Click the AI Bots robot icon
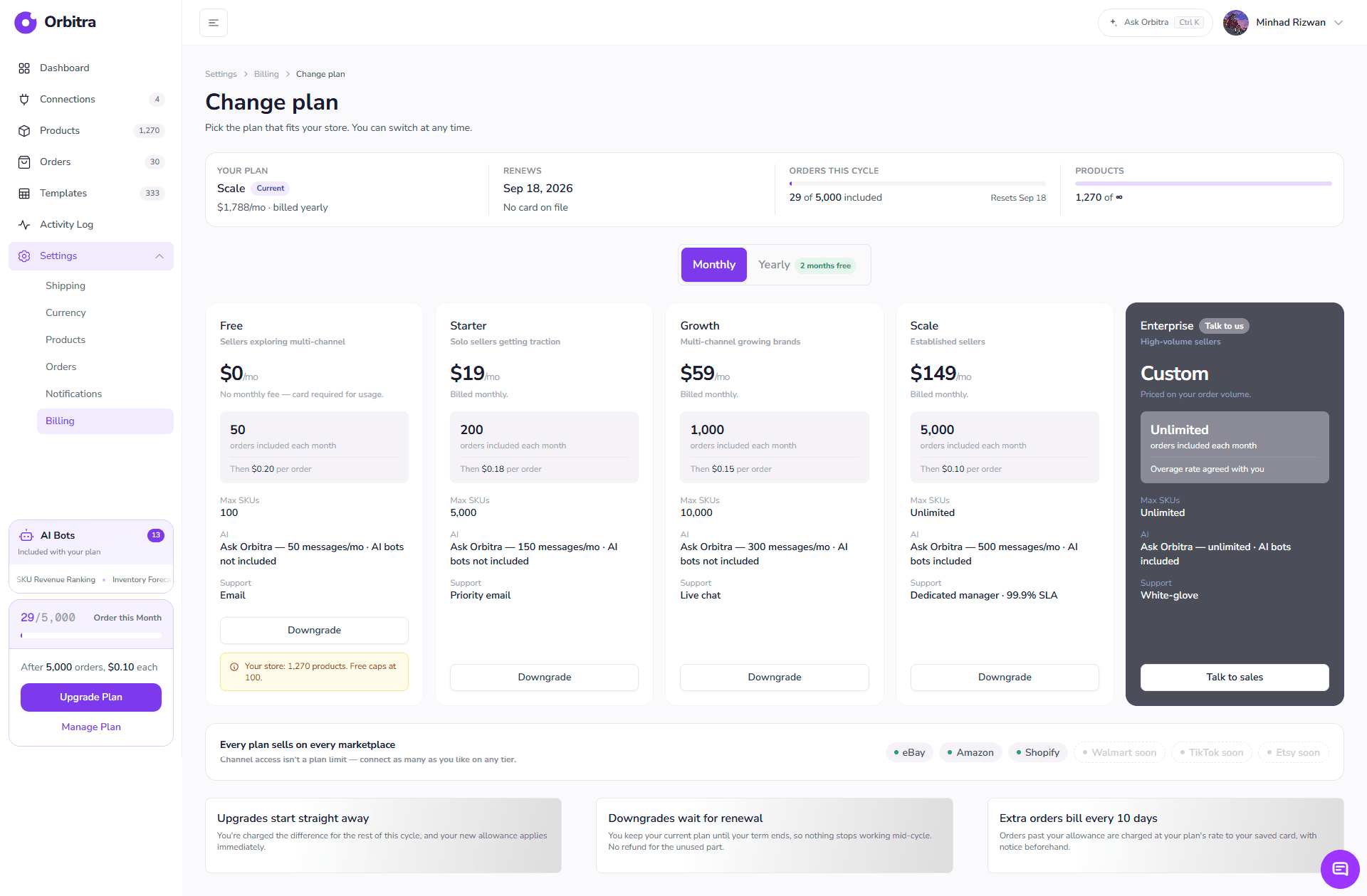This screenshot has height=896, width=1367. coord(26,535)
